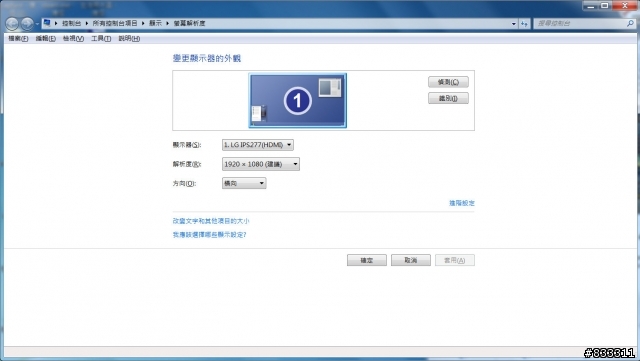
Task: Open the 檔案(F) menu
Action: tap(18, 38)
